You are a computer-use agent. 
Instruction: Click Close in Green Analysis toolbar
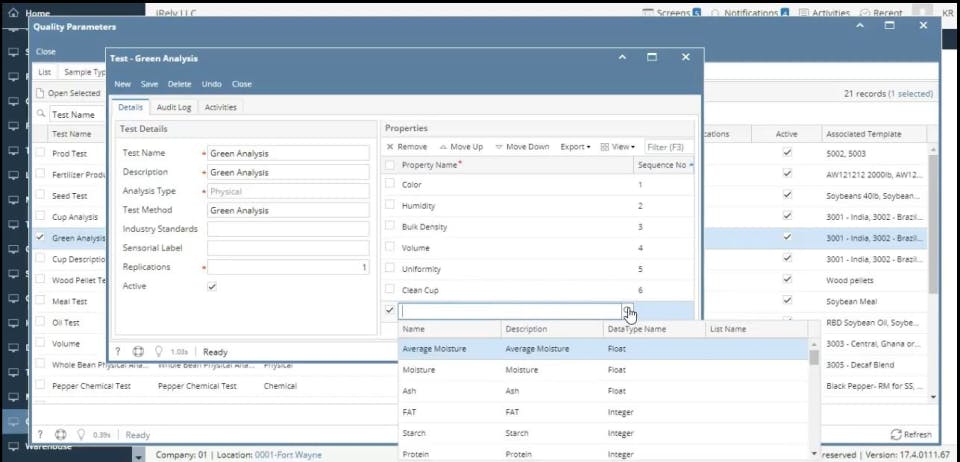coord(242,84)
